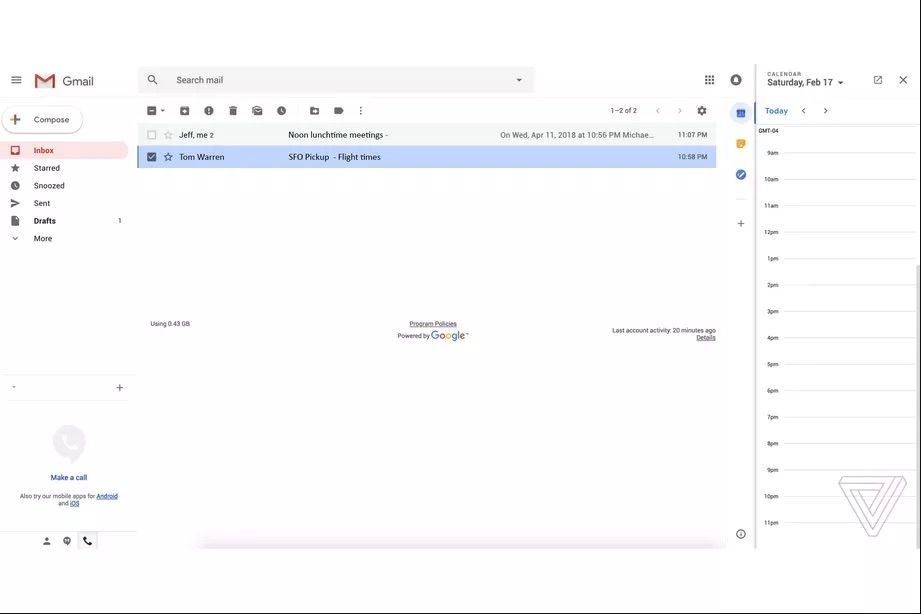Uncheck the Tom Warren email checkbox
This screenshot has width=921, height=614.
[152, 157]
